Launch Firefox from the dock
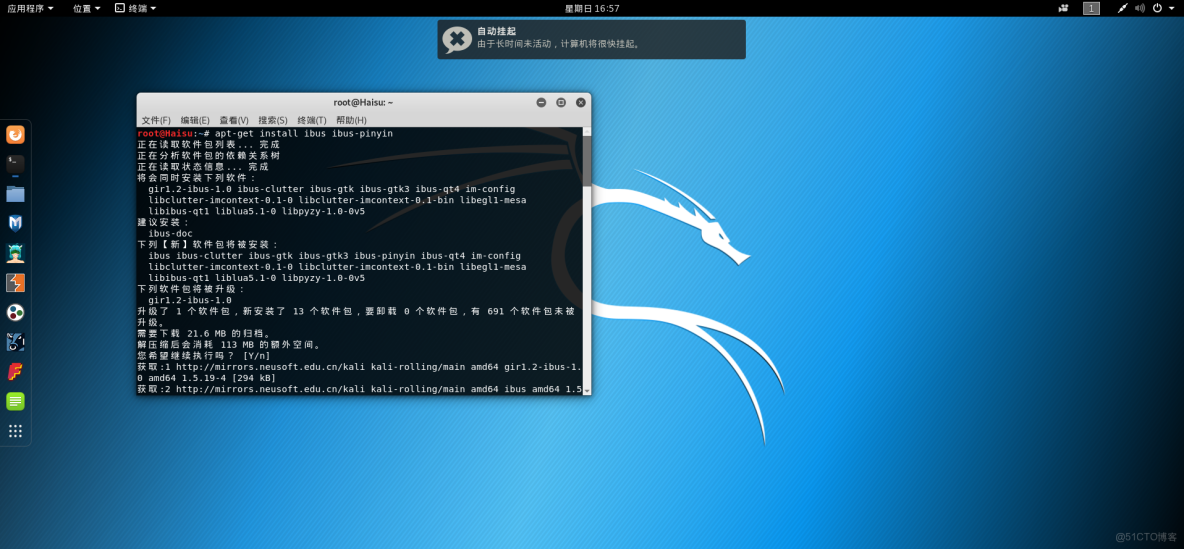The image size is (1184, 549). click(15, 134)
